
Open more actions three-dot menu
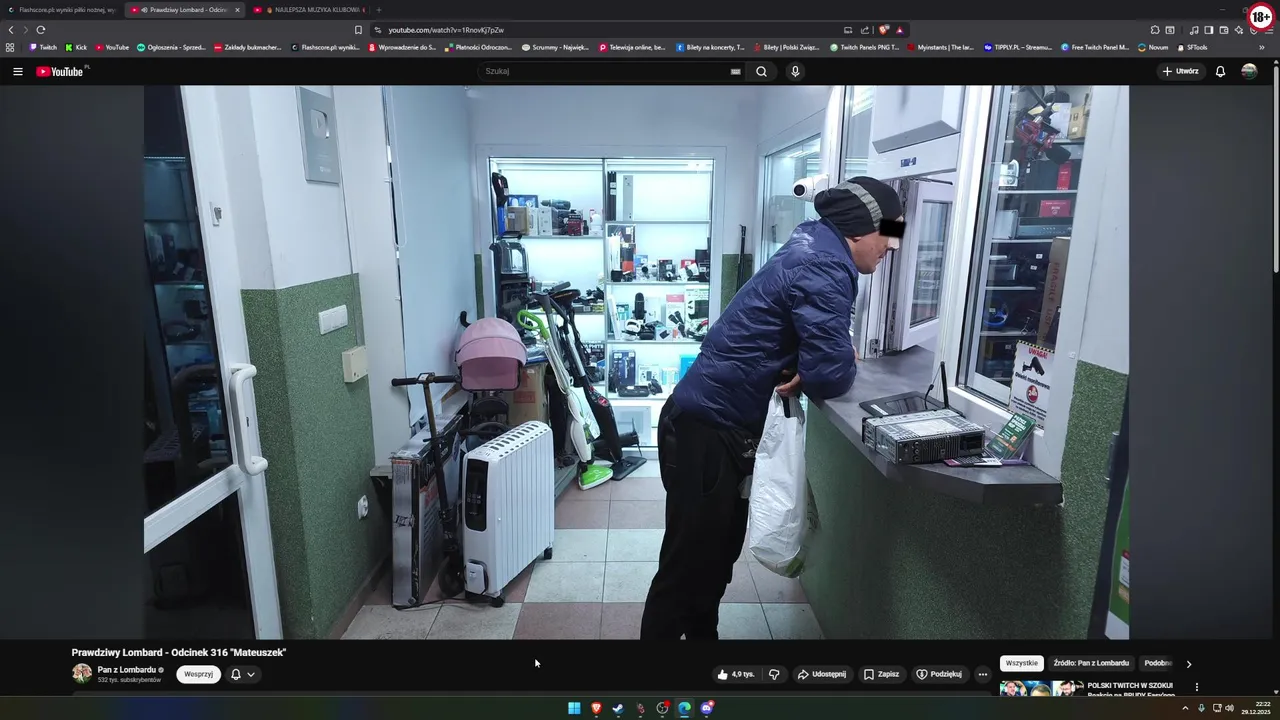(x=982, y=674)
